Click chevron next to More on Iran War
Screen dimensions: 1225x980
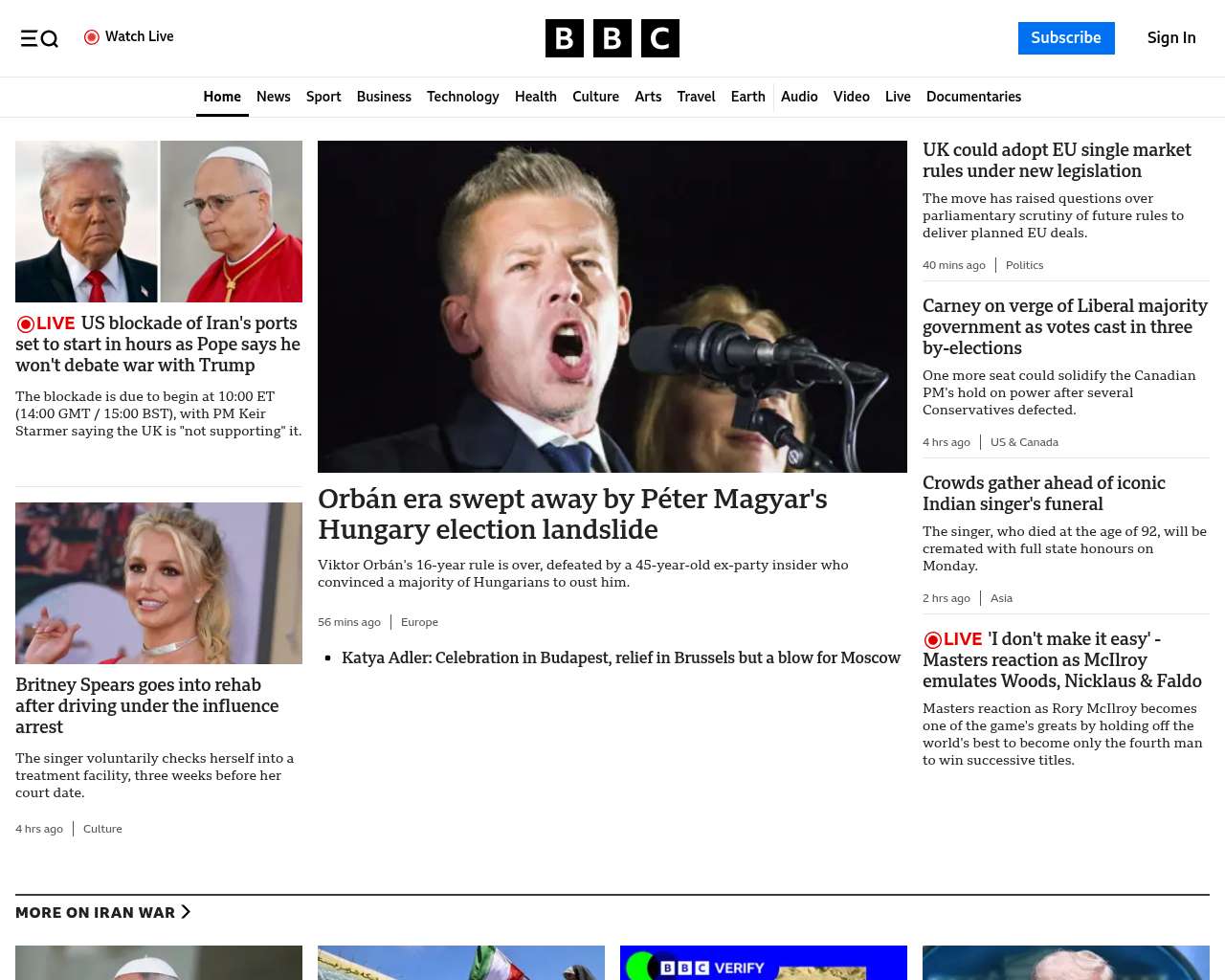pyautogui.click(x=186, y=912)
